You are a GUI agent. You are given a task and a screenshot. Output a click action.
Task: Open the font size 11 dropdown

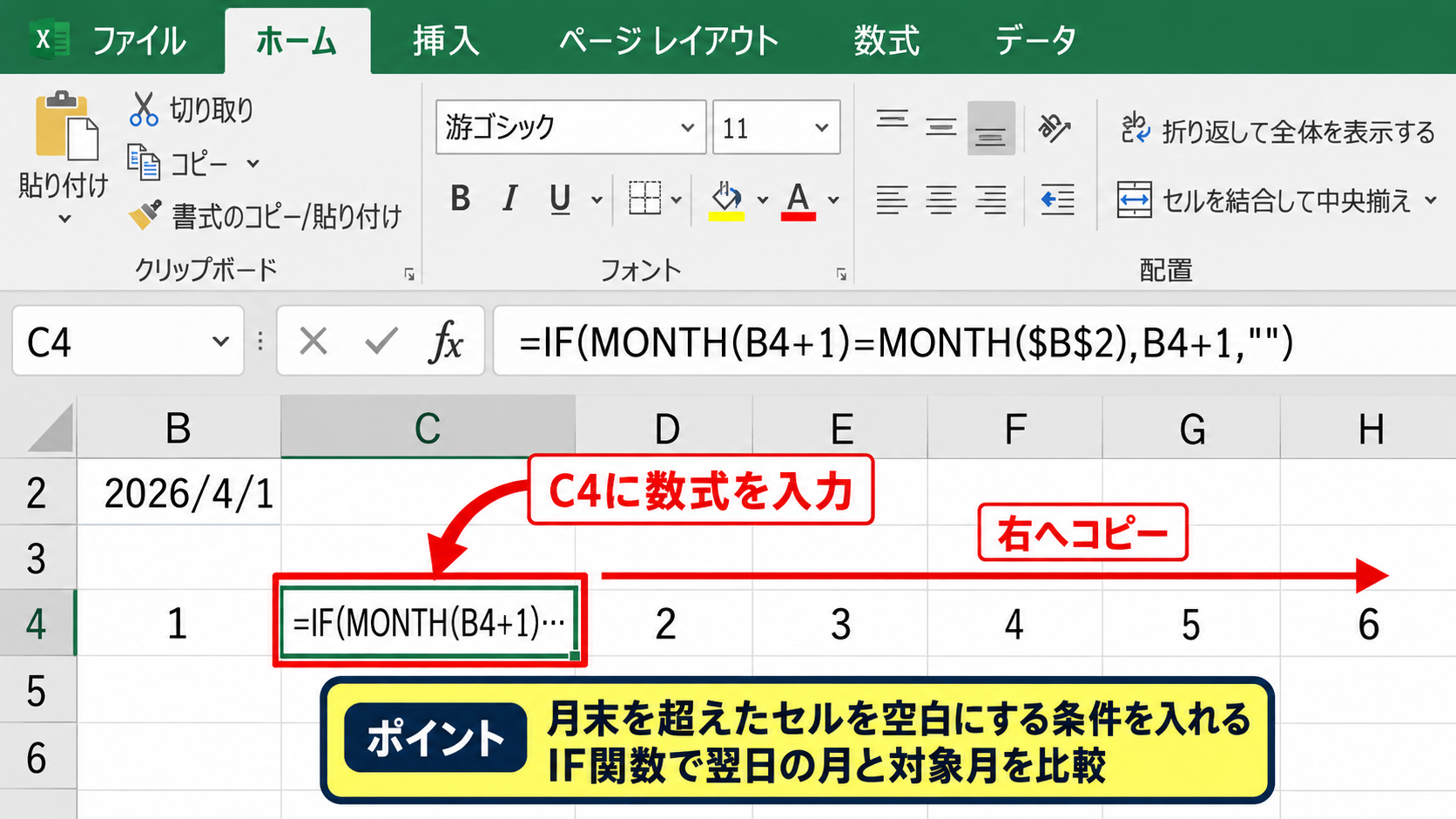click(821, 128)
